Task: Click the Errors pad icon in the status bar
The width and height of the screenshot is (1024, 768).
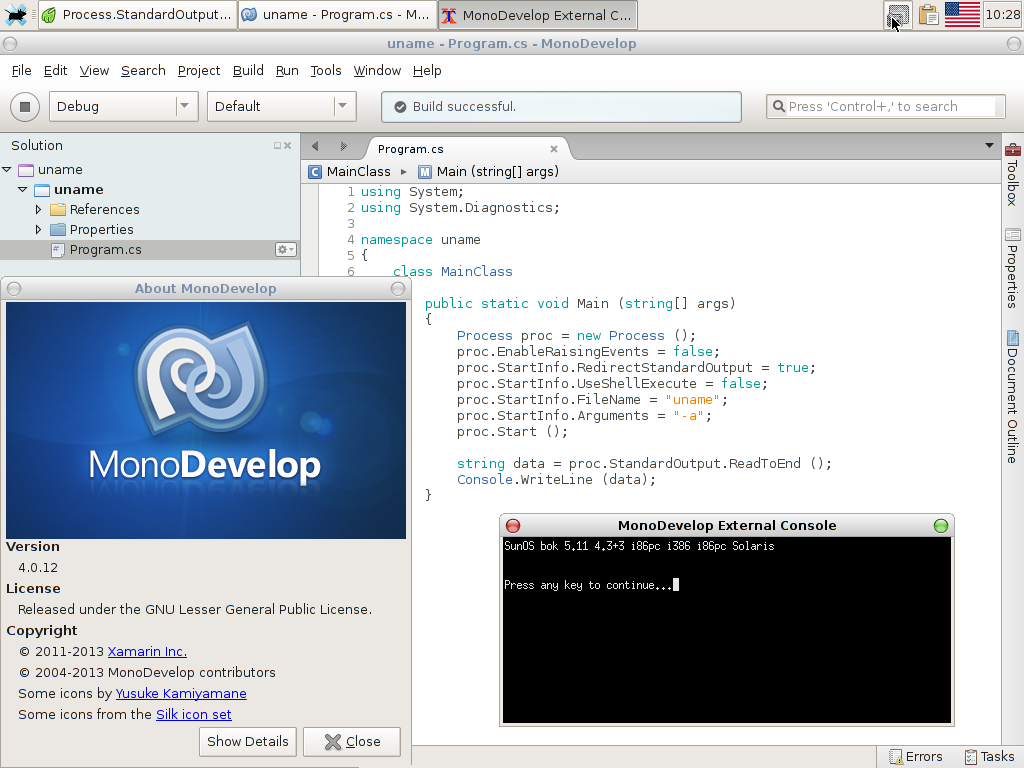Action: click(895, 757)
